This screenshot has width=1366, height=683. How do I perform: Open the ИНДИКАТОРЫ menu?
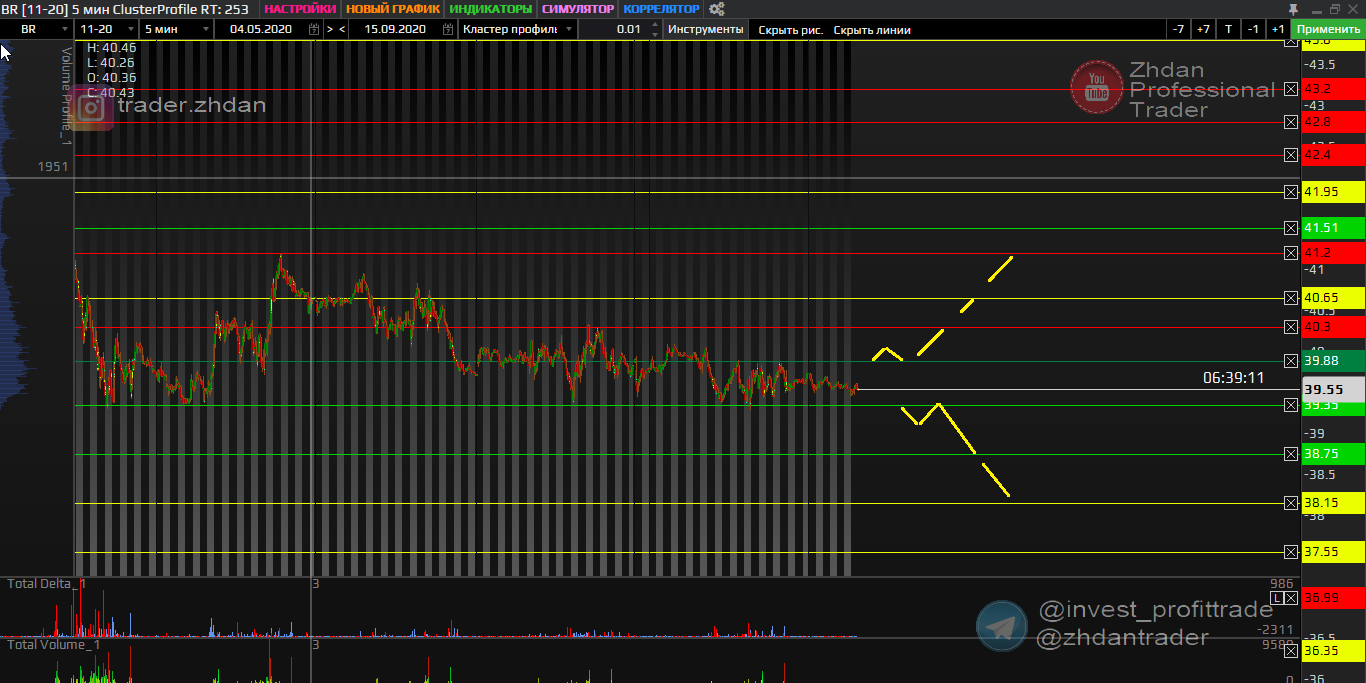click(491, 9)
